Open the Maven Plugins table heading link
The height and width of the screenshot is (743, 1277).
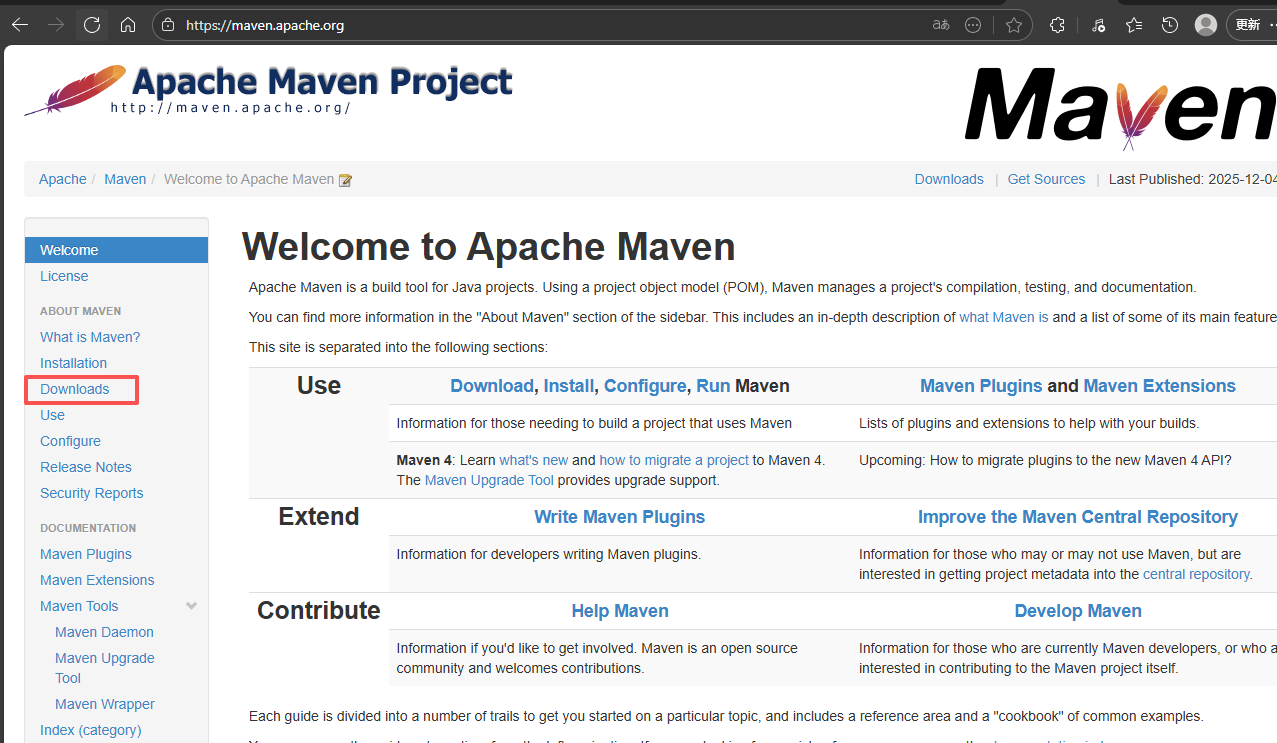(981, 386)
